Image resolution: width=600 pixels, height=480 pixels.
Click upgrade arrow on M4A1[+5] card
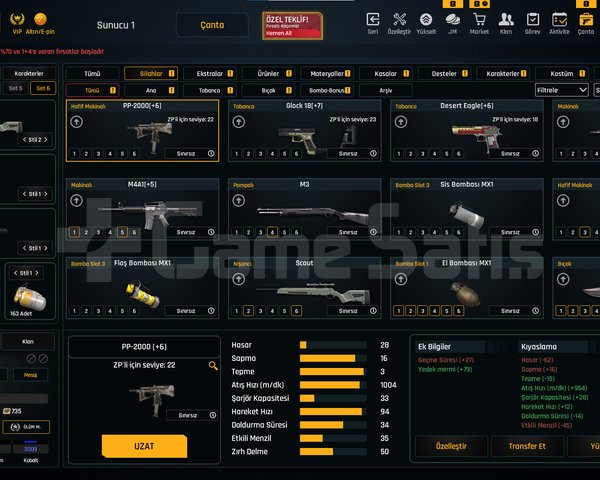[x=77, y=200]
